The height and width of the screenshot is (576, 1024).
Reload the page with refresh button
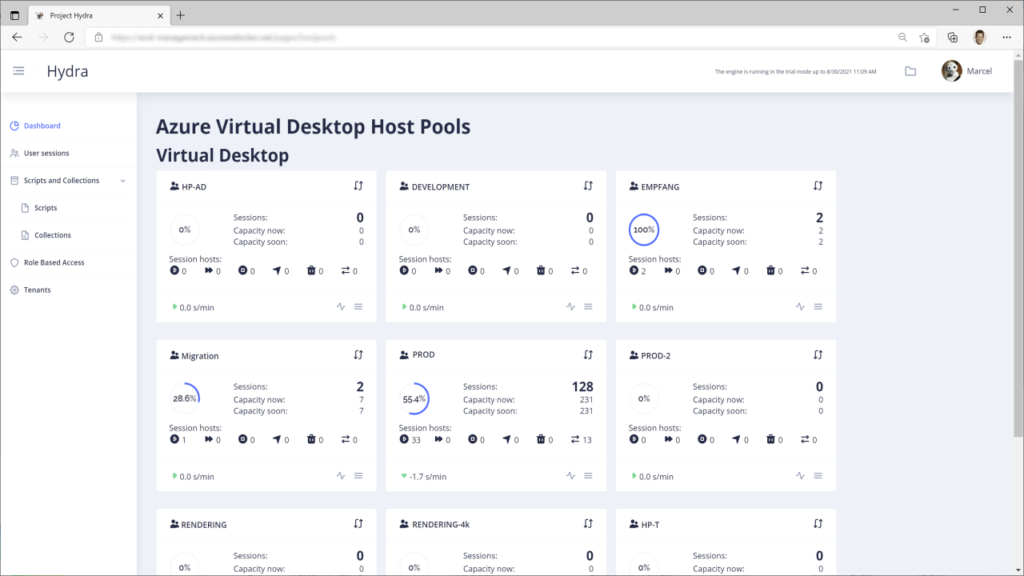(69, 37)
